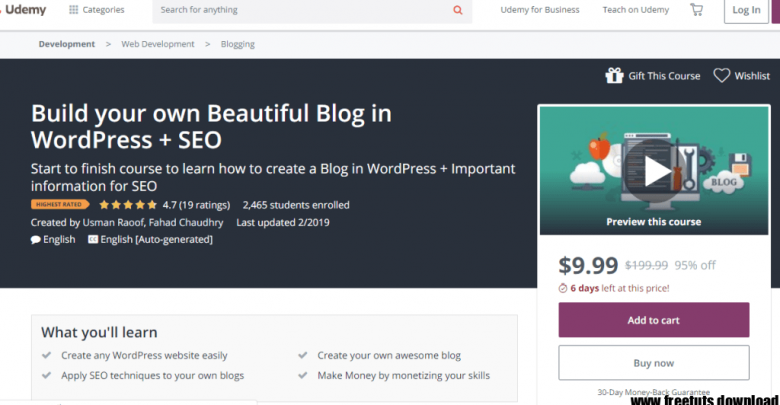Click Create your own awesome blog
The height and width of the screenshot is (405, 780).
(x=389, y=355)
